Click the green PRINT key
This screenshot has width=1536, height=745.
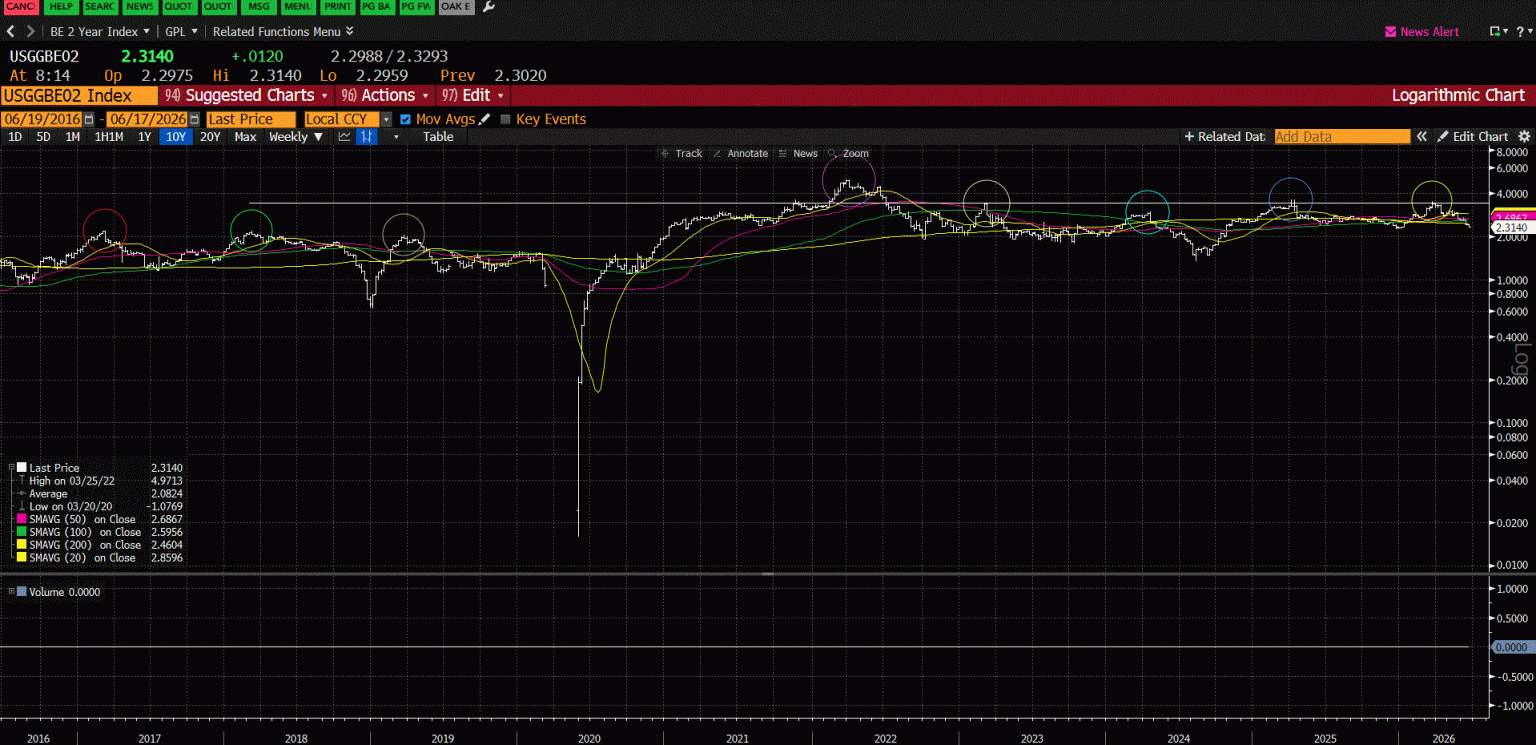click(x=337, y=6)
